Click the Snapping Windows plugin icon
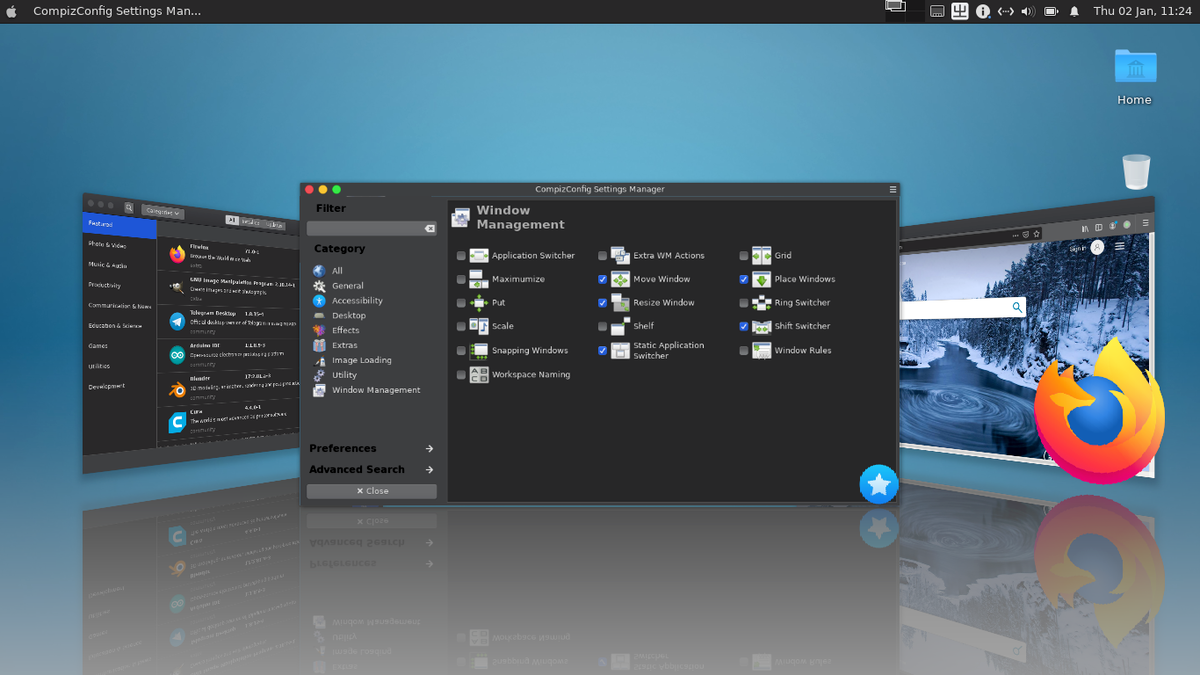The height and width of the screenshot is (675, 1200). point(478,351)
